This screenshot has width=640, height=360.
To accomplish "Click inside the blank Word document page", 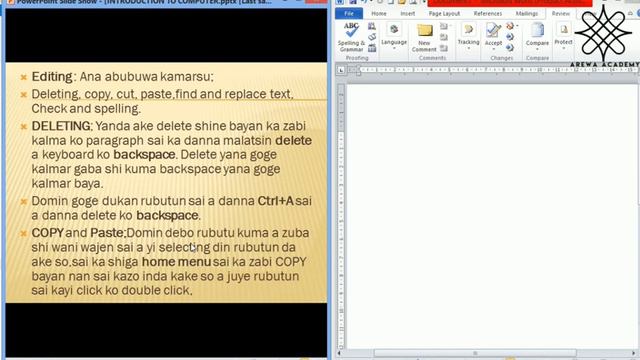I will coord(492,216).
